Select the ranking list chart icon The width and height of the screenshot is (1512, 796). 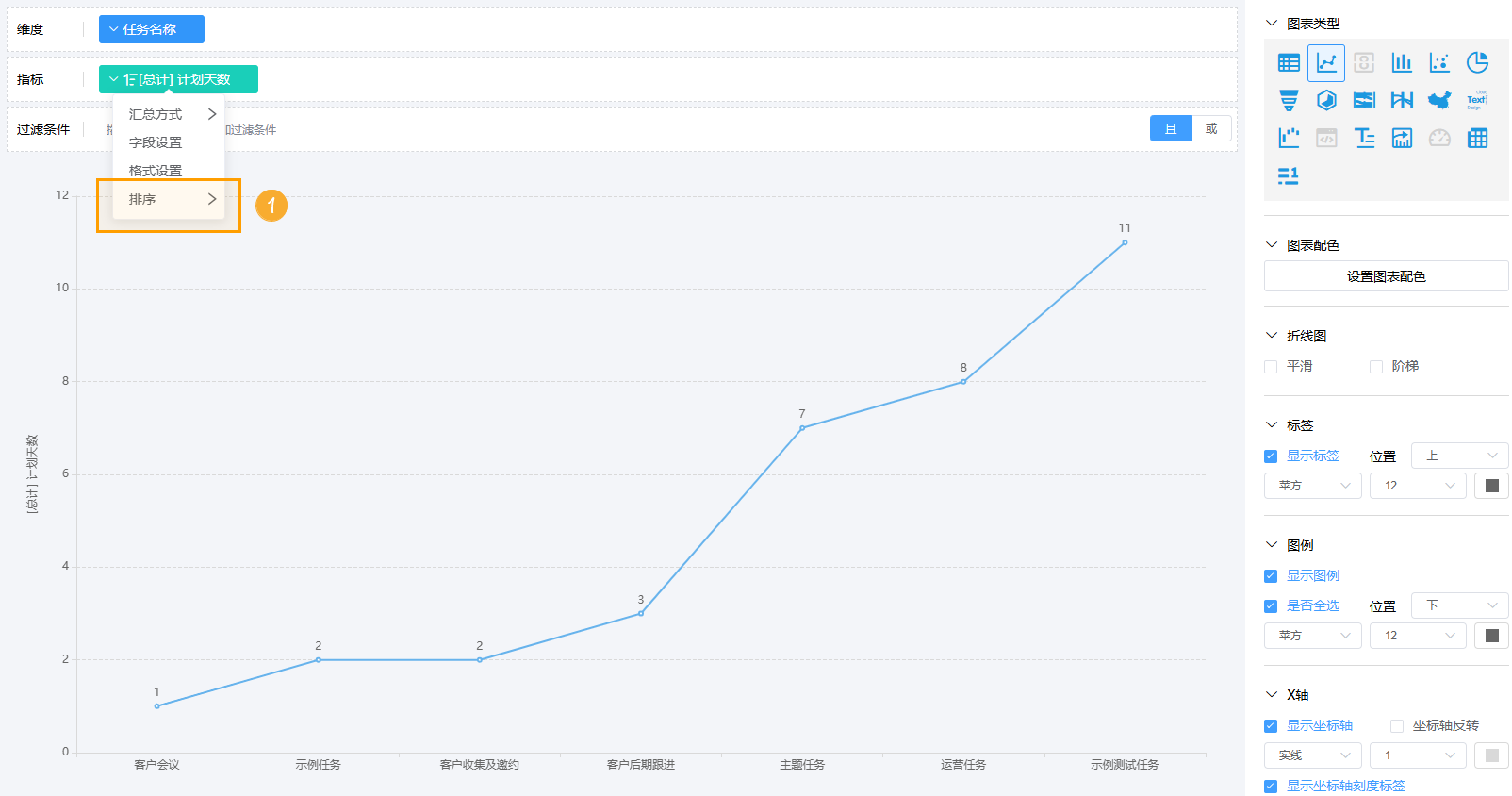(x=1289, y=176)
